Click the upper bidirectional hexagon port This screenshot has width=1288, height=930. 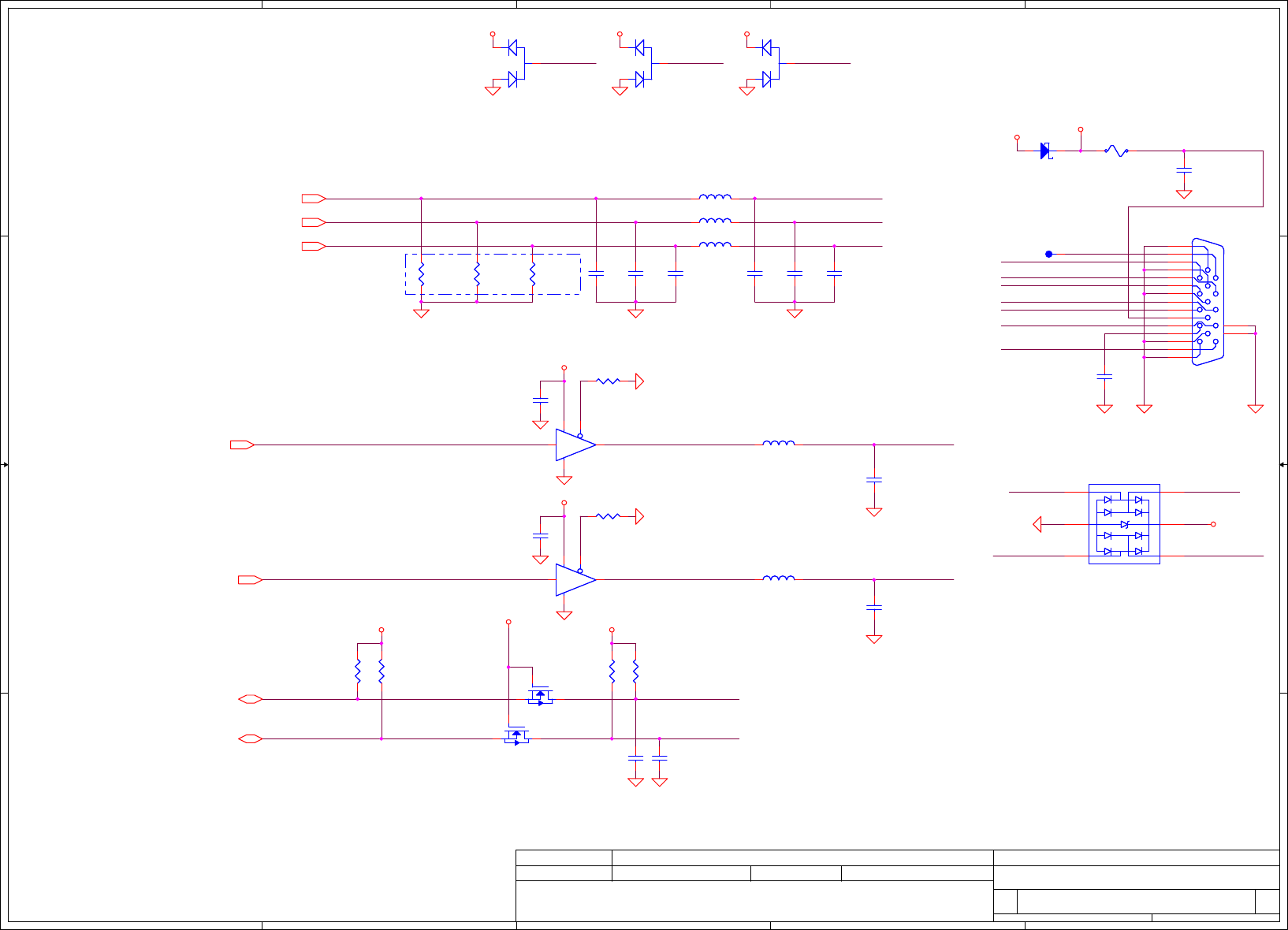click(251, 699)
